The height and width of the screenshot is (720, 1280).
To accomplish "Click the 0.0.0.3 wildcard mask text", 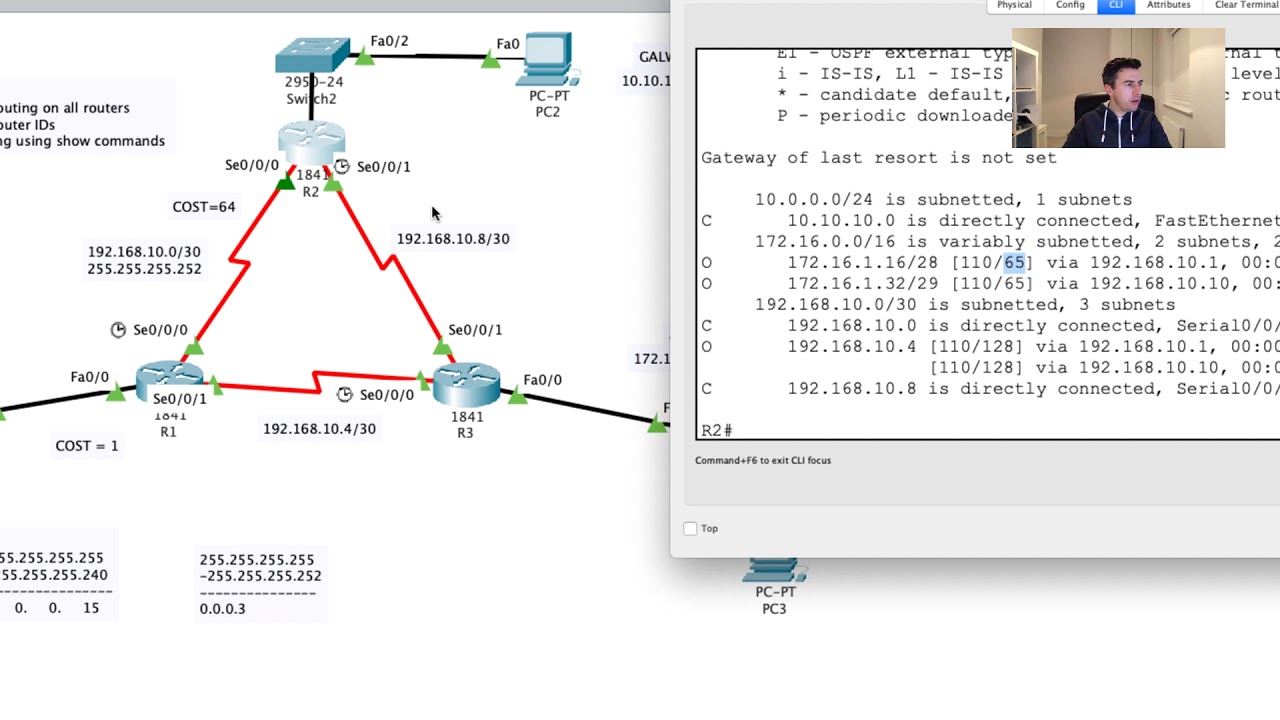I will (x=222, y=608).
